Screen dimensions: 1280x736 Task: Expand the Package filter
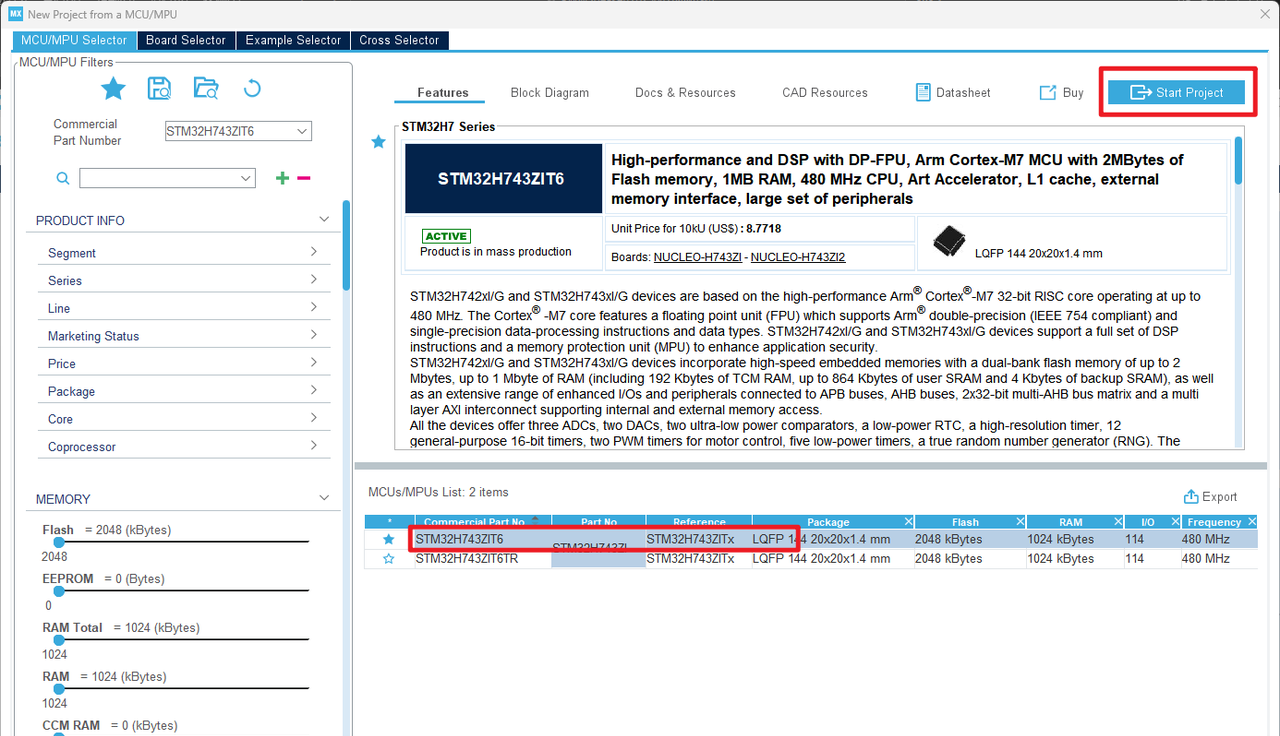click(x=313, y=390)
